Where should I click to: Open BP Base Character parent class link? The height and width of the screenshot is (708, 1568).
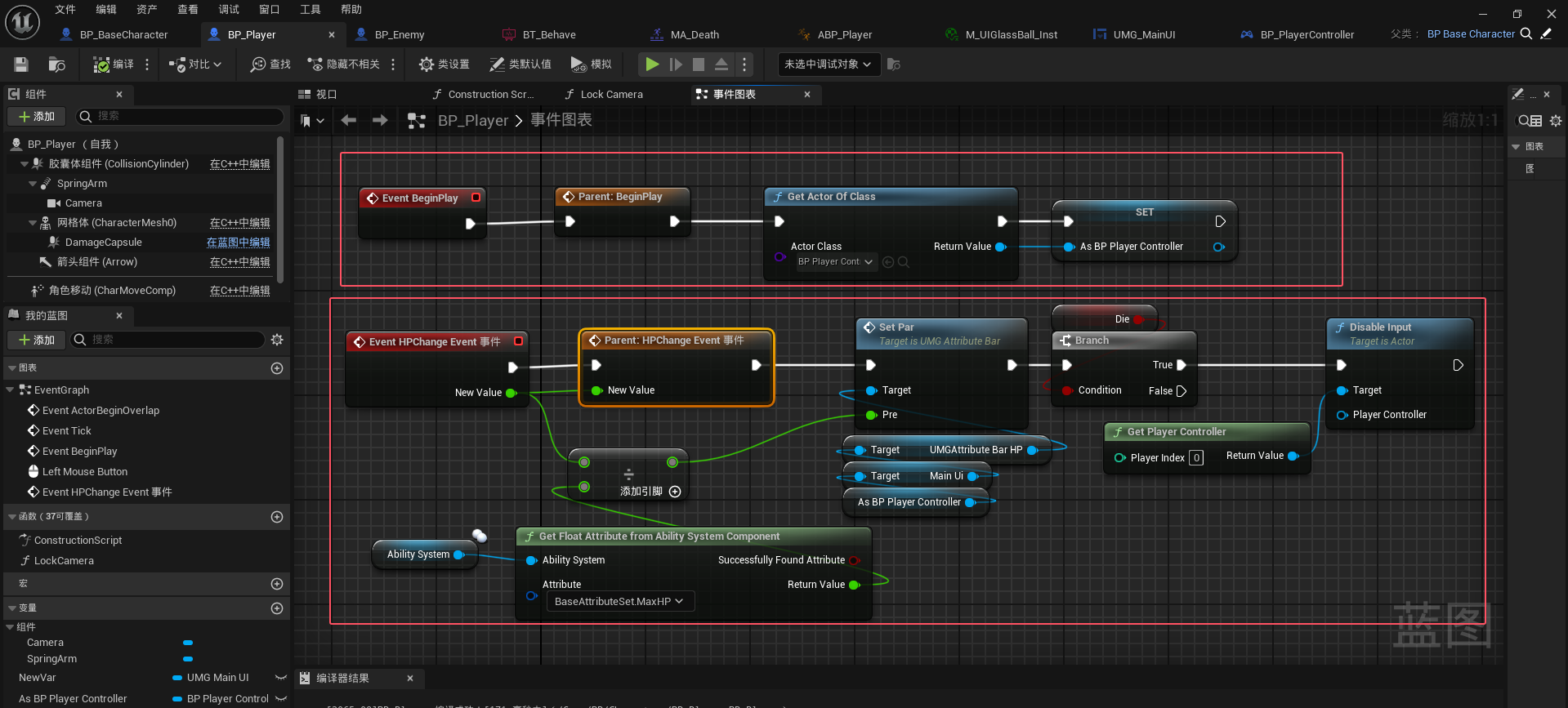[x=1471, y=34]
